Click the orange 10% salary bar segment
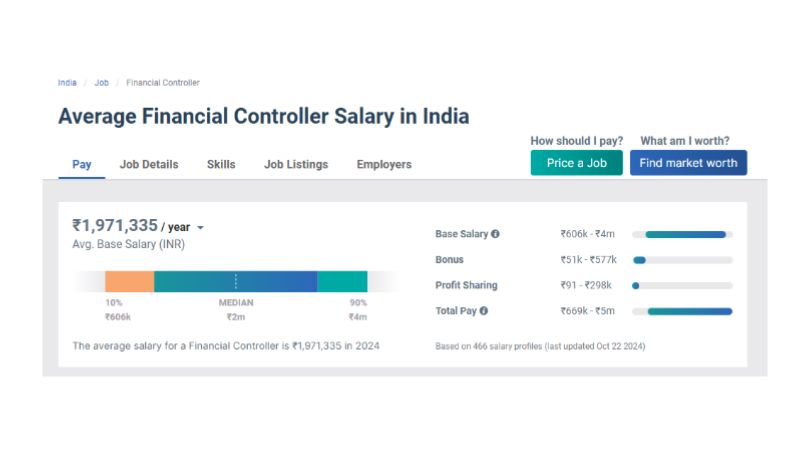Viewport: 800px width, 450px height. point(129,282)
